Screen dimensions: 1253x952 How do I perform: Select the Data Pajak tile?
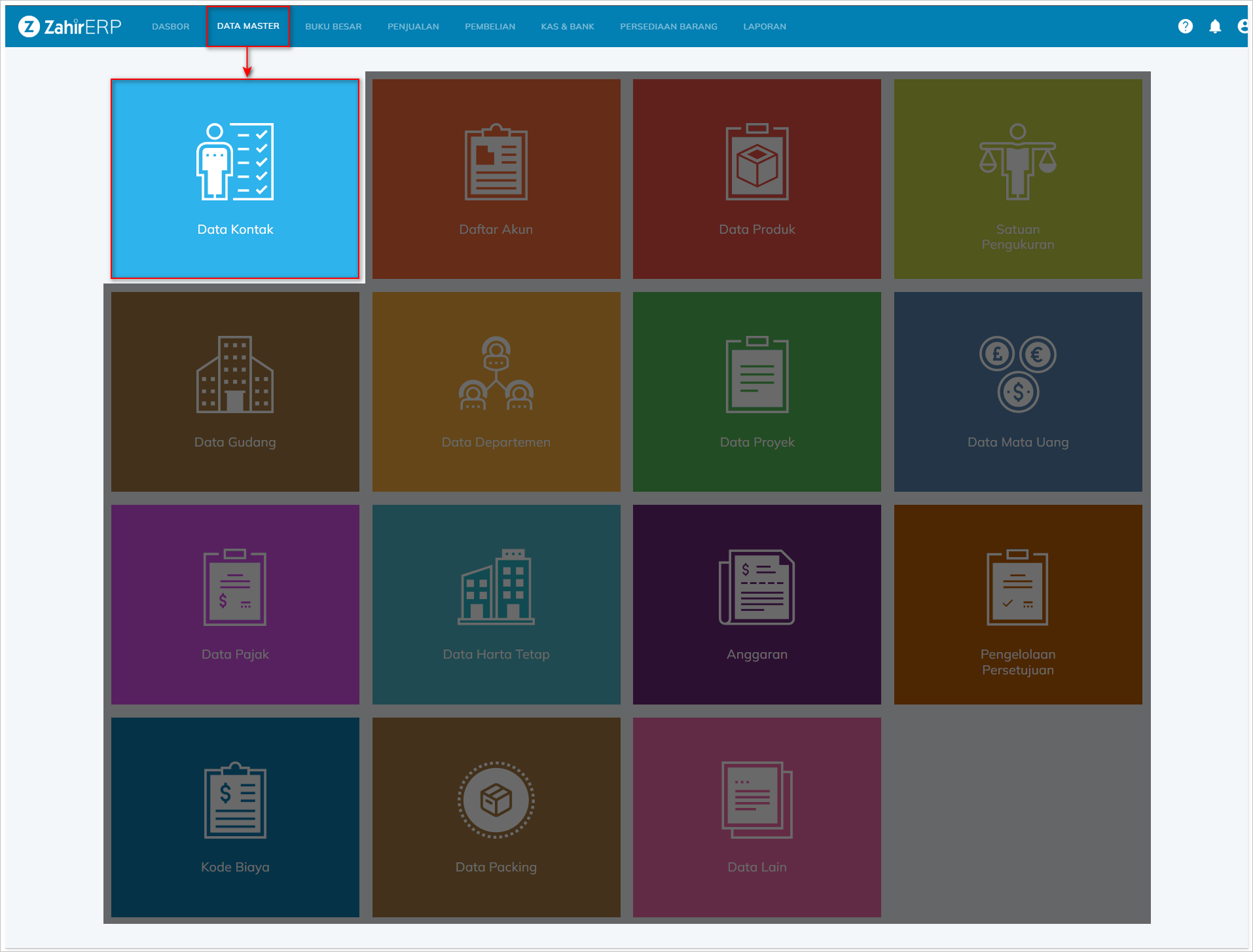(x=235, y=604)
